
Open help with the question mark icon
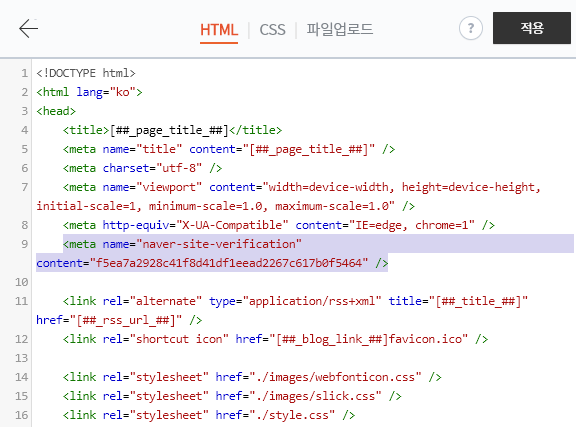click(471, 28)
